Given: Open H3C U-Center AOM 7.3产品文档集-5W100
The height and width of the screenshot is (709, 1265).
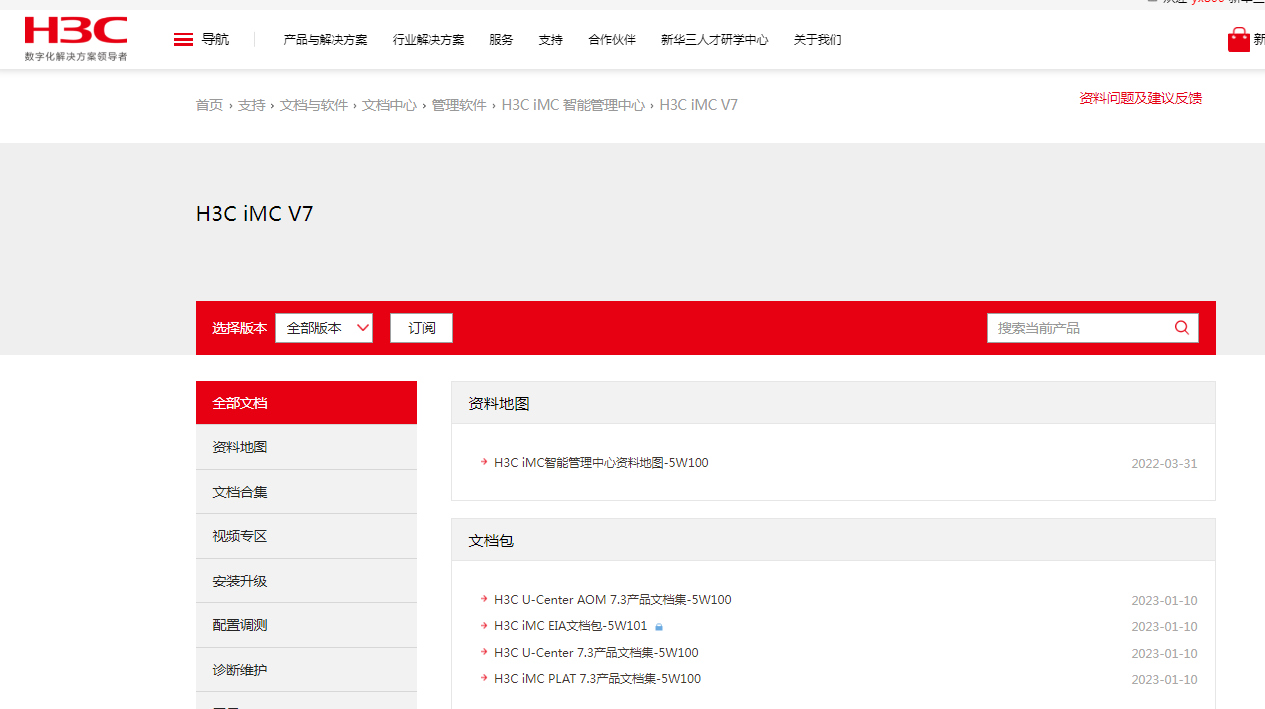Looking at the screenshot, I should [x=612, y=600].
